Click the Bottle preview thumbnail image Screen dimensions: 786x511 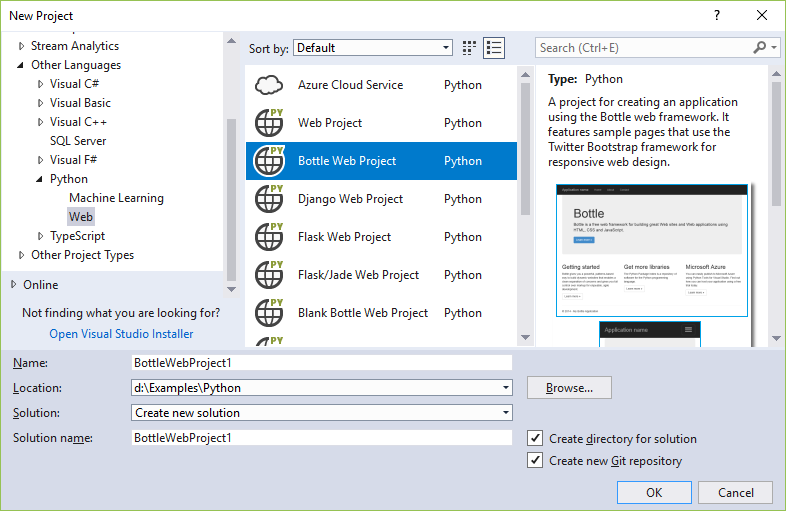click(652, 250)
